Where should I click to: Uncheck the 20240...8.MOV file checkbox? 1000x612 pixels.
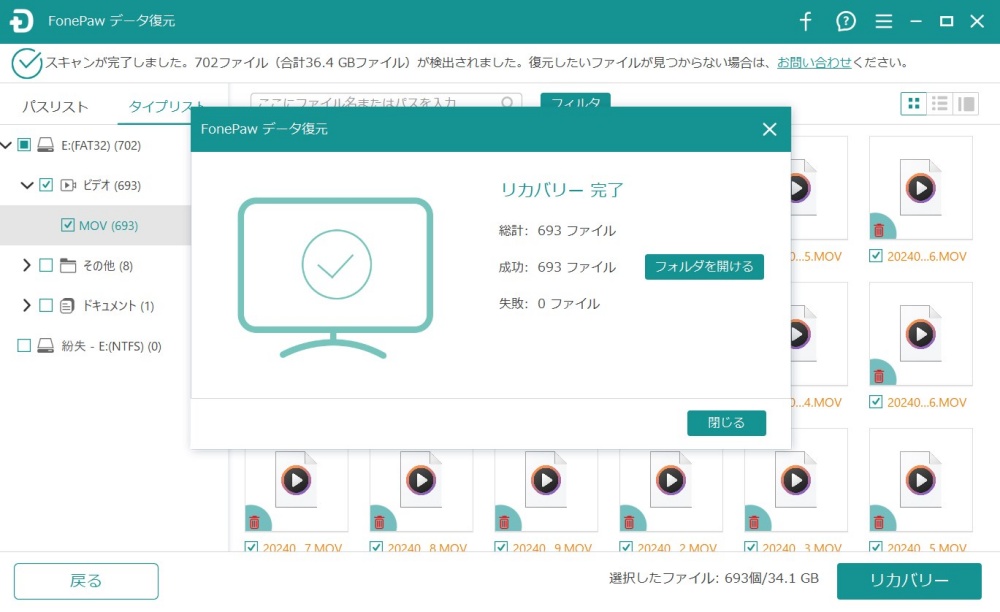(x=376, y=548)
